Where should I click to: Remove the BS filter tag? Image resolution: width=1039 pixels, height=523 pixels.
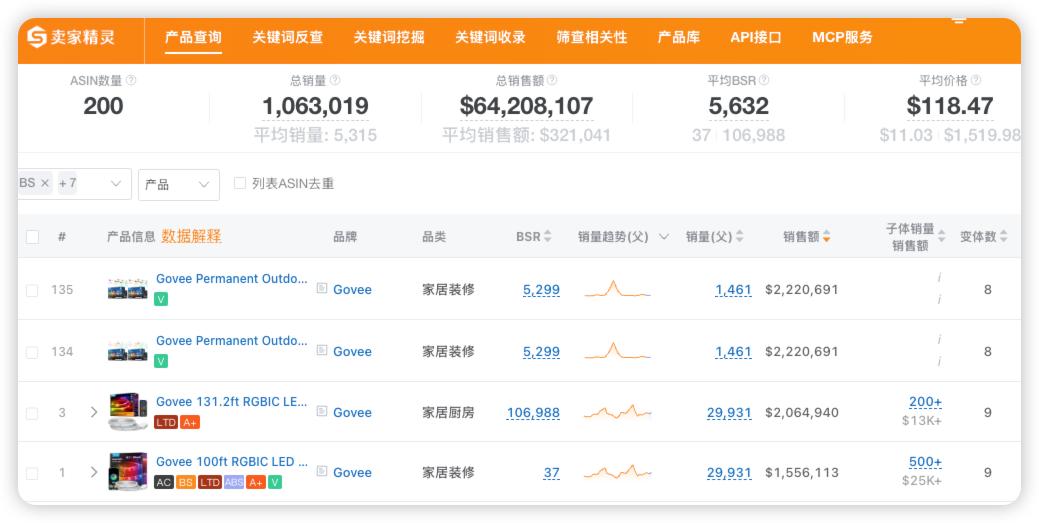click(x=45, y=183)
